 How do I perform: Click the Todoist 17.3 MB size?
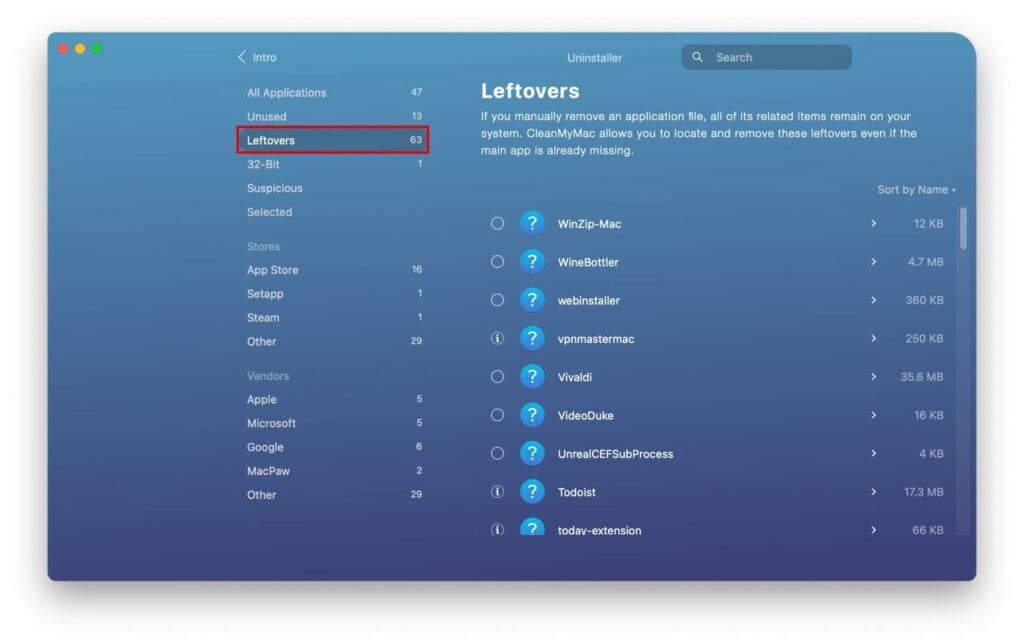pyautogui.click(x=923, y=492)
